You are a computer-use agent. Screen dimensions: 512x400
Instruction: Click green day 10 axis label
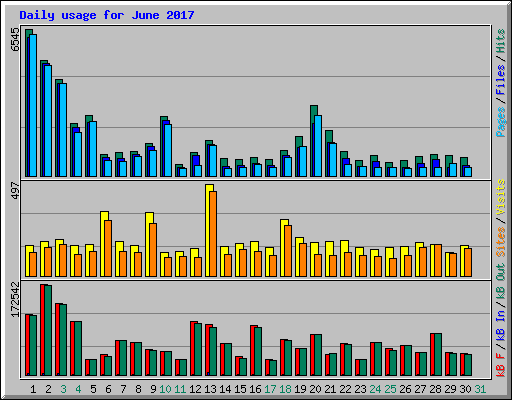[165, 389]
